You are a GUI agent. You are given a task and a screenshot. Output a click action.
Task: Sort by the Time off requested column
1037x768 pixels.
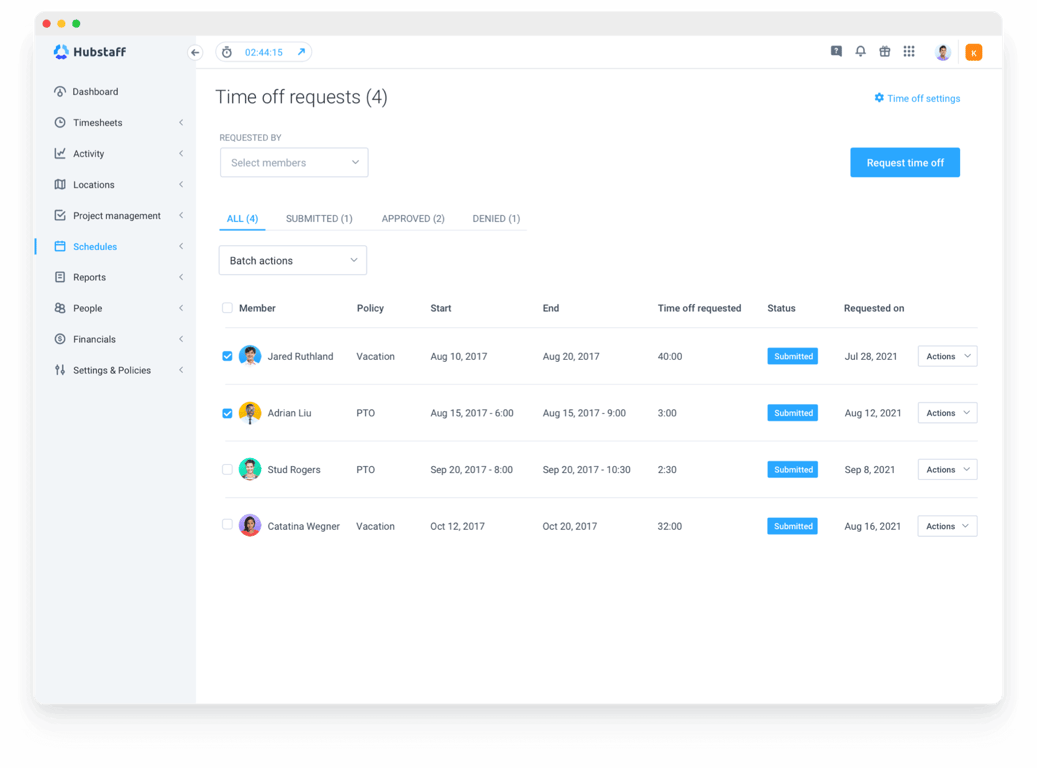[699, 308]
